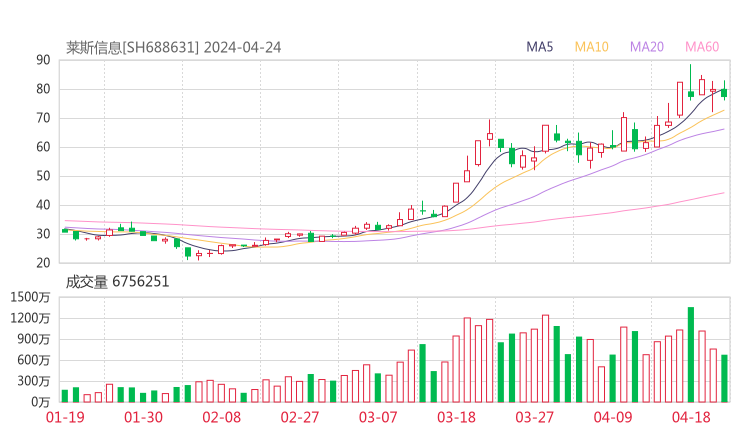This screenshot has width=740, height=440.
Task: Click the first green volume bar on left
Action: (x=65, y=396)
